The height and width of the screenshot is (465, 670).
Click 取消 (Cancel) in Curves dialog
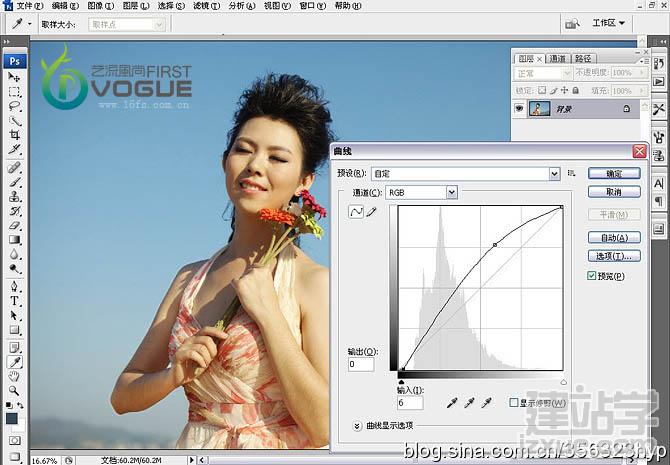[x=614, y=192]
